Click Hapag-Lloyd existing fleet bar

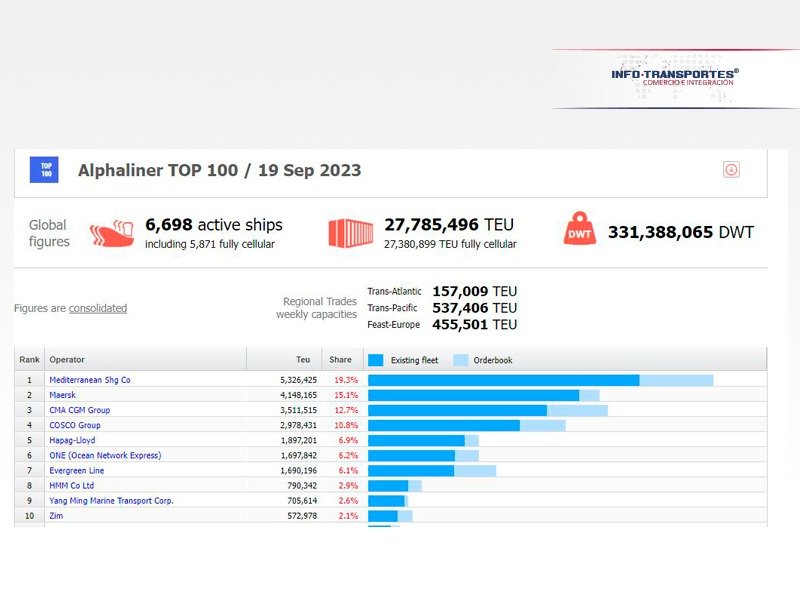[416, 440]
